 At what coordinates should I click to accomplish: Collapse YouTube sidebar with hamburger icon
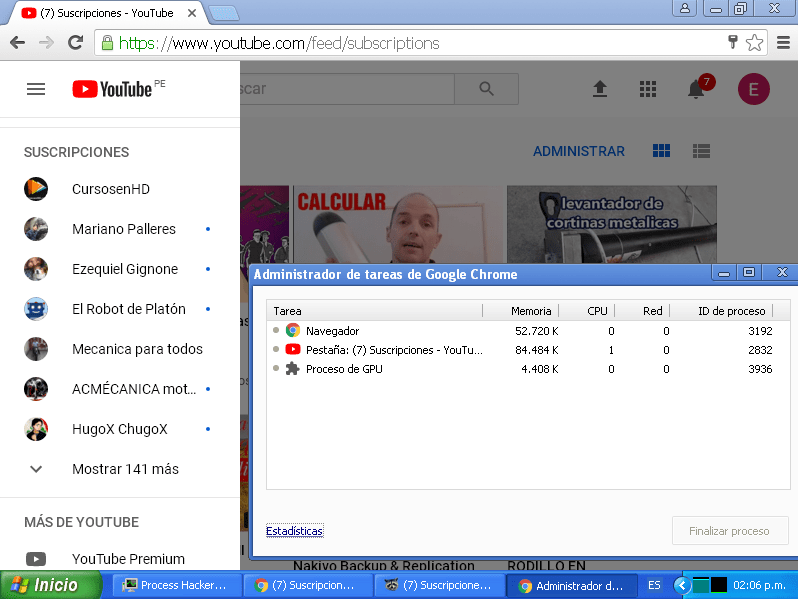(x=36, y=89)
